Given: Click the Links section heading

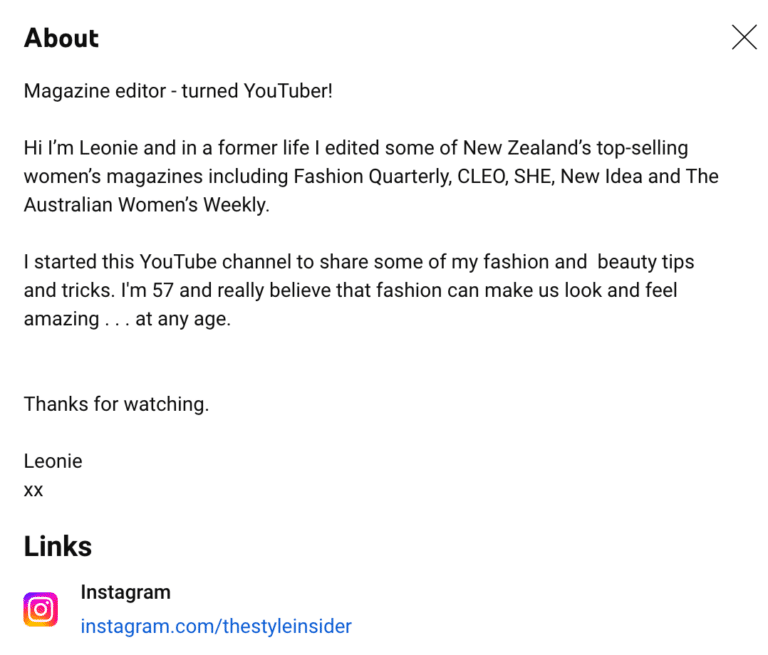Looking at the screenshot, I should tap(58, 546).
